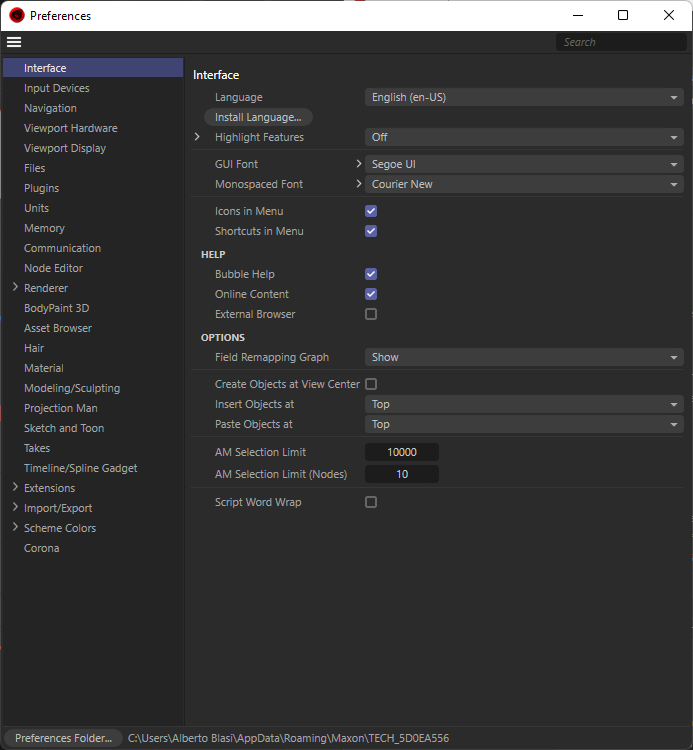Viewport: 693px width, 750px height.
Task: Maximize the Preferences window
Action: [623, 15]
